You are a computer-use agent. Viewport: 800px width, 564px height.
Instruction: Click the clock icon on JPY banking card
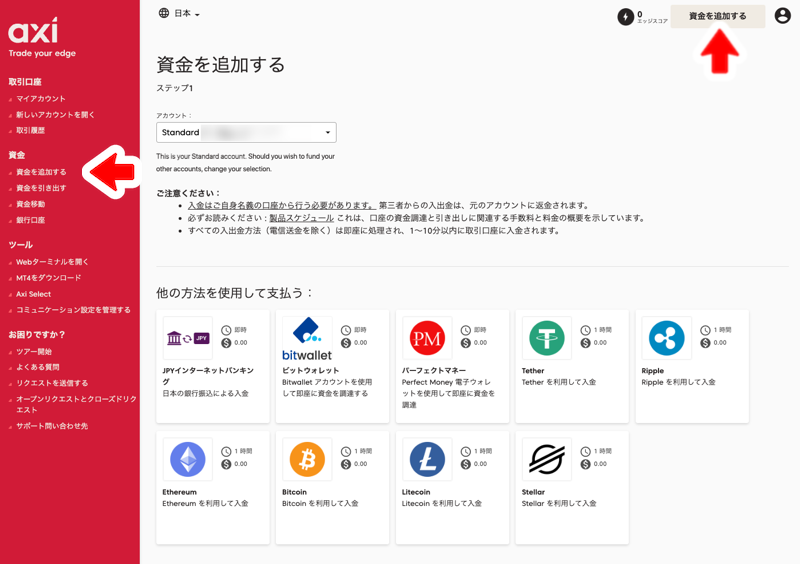click(226, 330)
